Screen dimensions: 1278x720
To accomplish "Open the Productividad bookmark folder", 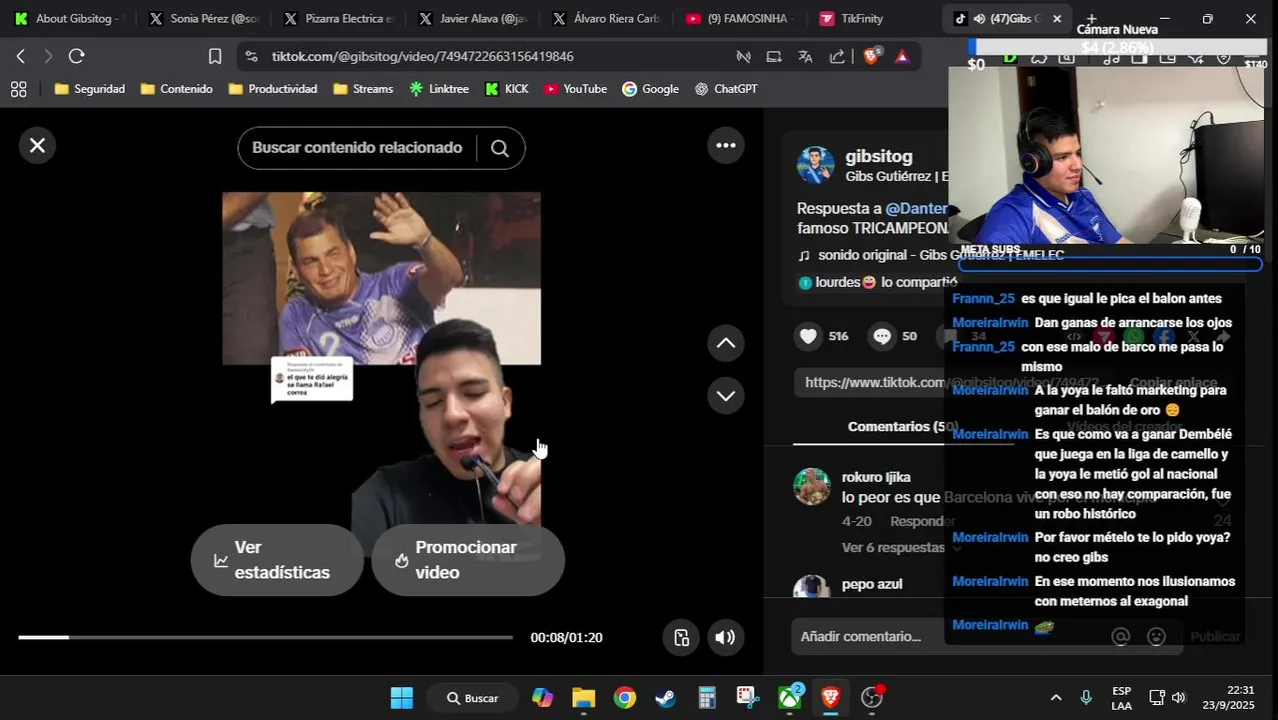I will coord(272,89).
